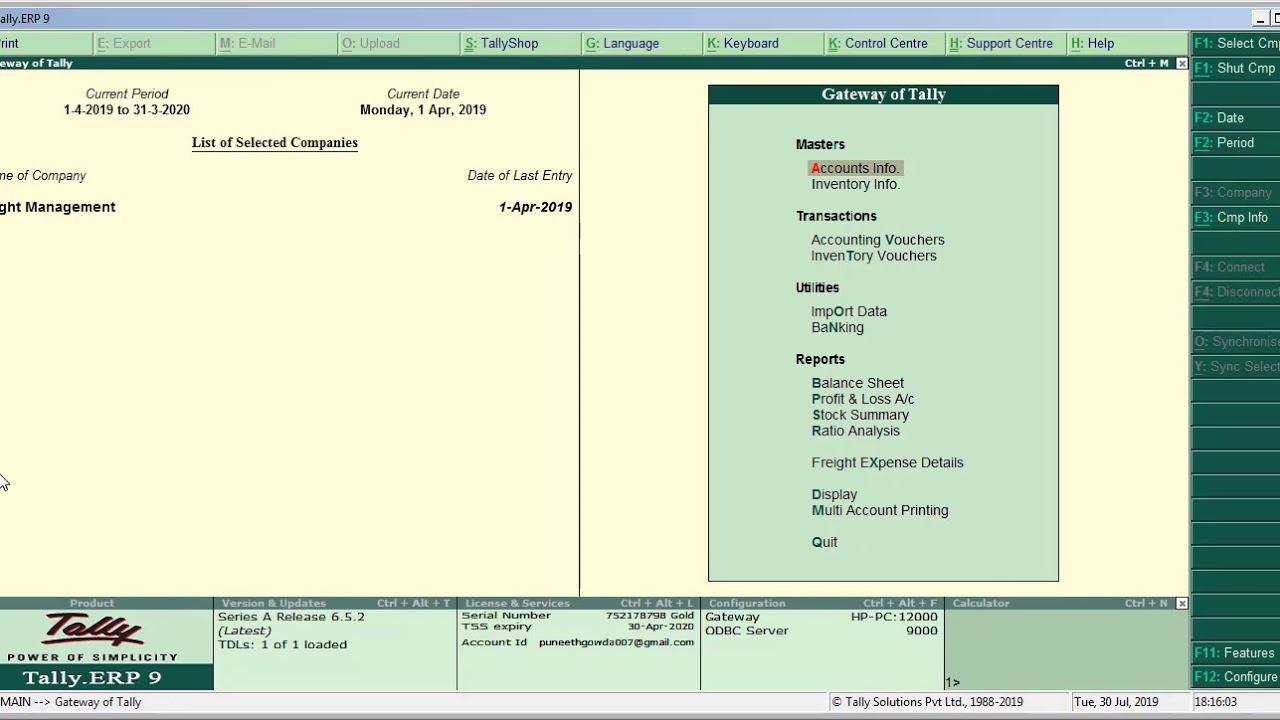Click O: Synchronise button
Viewport: 1280px width, 720px height.
(x=1236, y=342)
